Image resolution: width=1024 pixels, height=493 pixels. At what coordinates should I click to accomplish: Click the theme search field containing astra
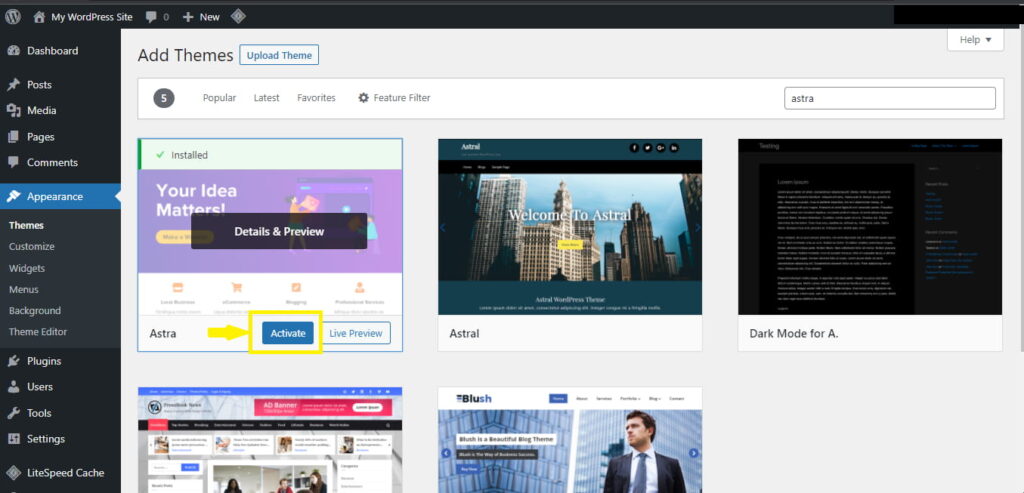890,99
